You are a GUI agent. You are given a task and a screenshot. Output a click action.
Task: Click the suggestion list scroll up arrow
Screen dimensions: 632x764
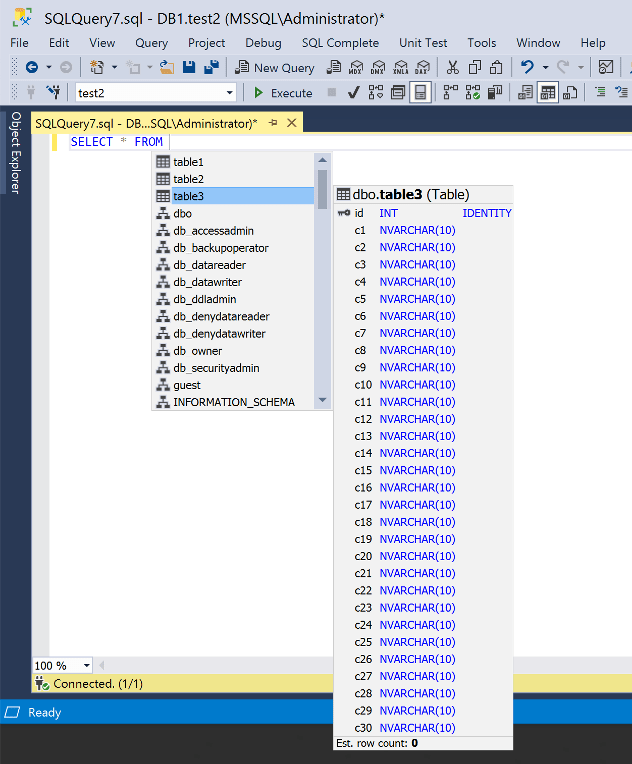point(323,160)
